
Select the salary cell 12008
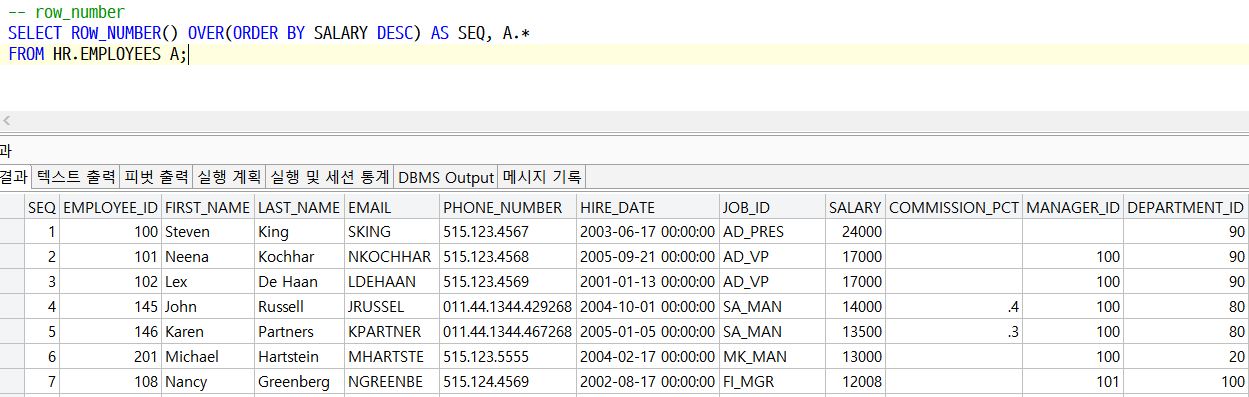click(855, 381)
